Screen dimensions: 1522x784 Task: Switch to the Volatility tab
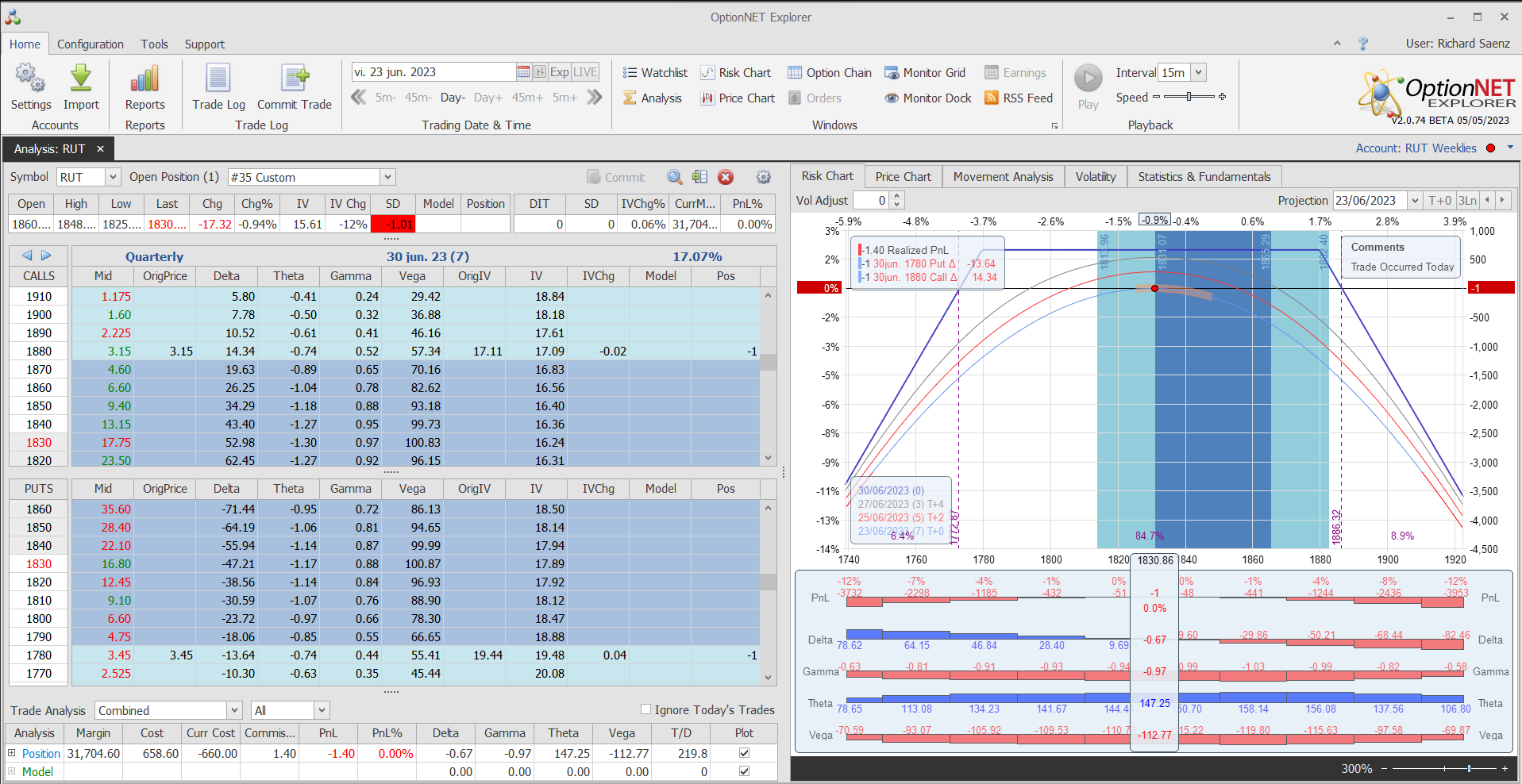pyautogui.click(x=1095, y=177)
